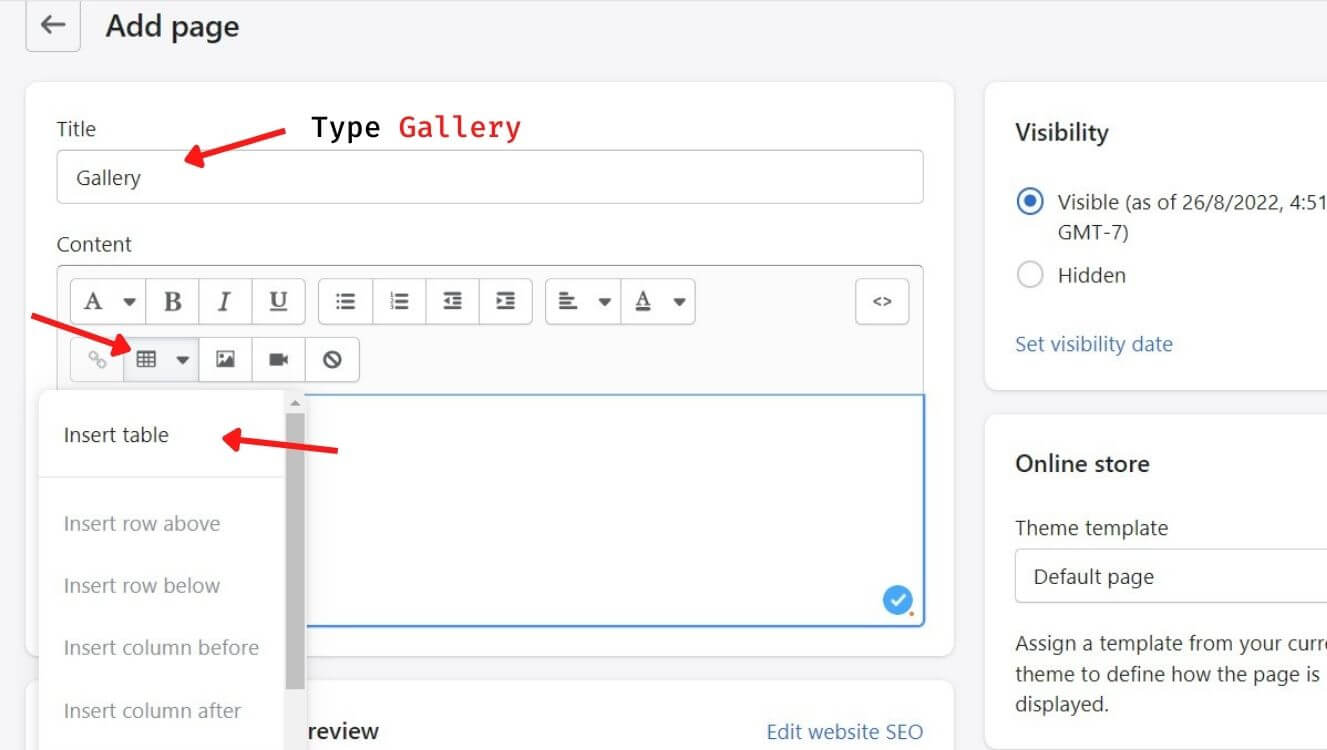Select the Visible radio button
Screen dimensions: 1327x750
tap(1030, 202)
